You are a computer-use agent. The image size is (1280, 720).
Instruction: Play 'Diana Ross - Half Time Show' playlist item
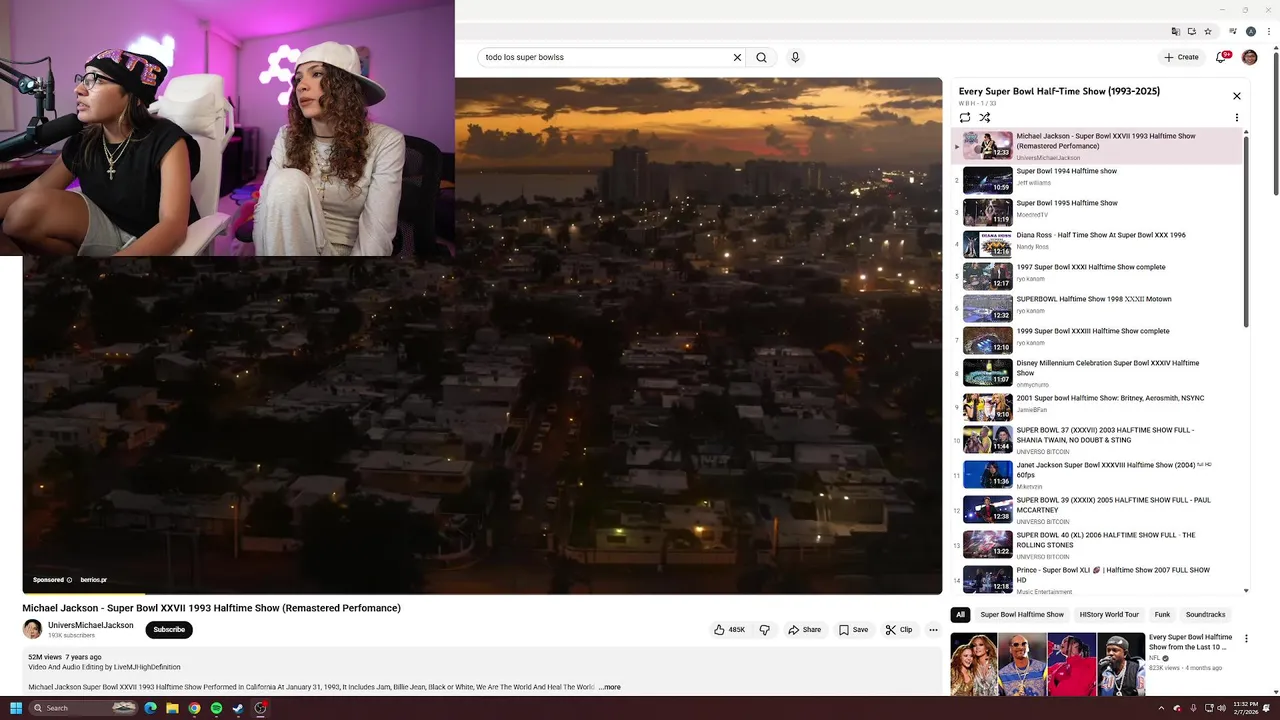(1097, 244)
